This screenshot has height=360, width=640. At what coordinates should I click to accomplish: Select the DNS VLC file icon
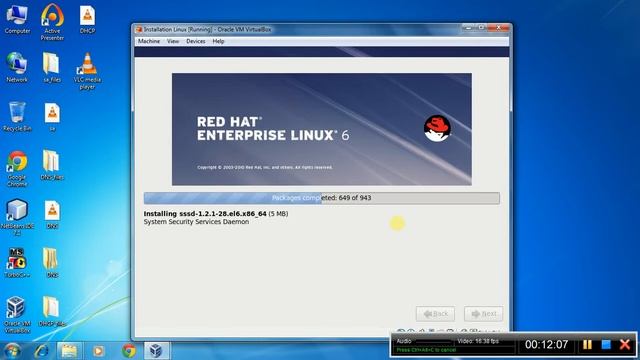coord(52,214)
